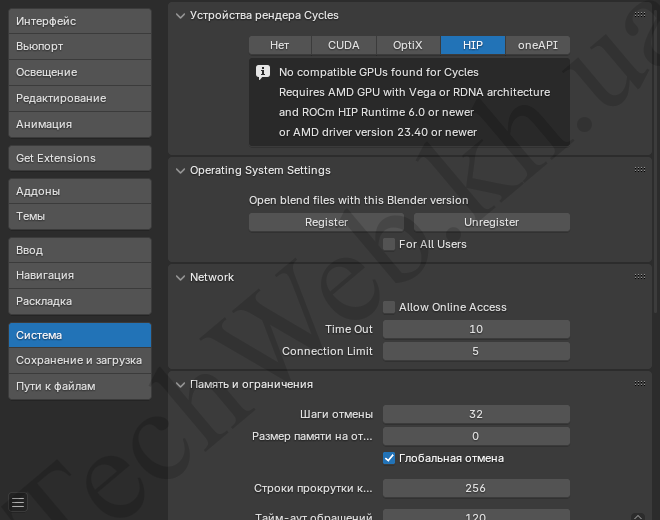Collapse the Operating System Settings section
The width and height of the screenshot is (660, 520).
(180, 170)
